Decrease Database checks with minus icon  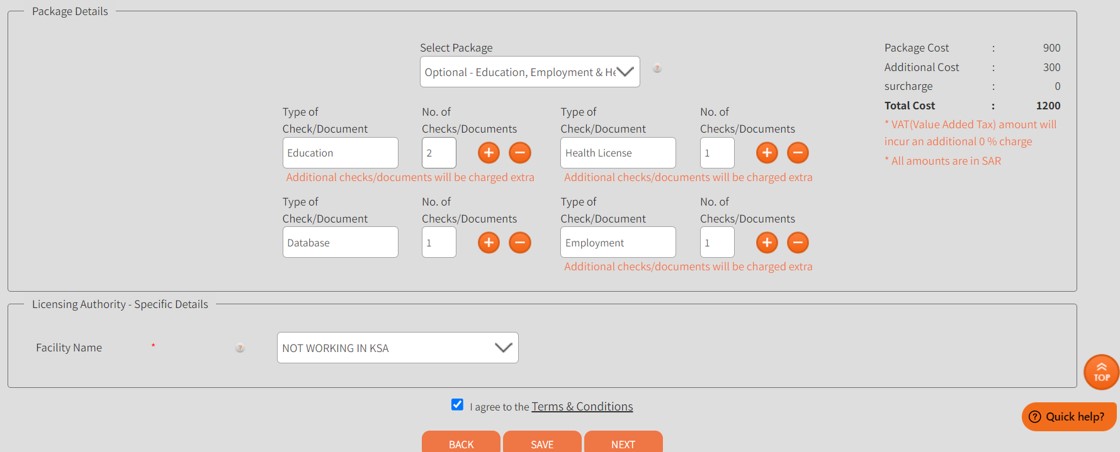(x=520, y=243)
